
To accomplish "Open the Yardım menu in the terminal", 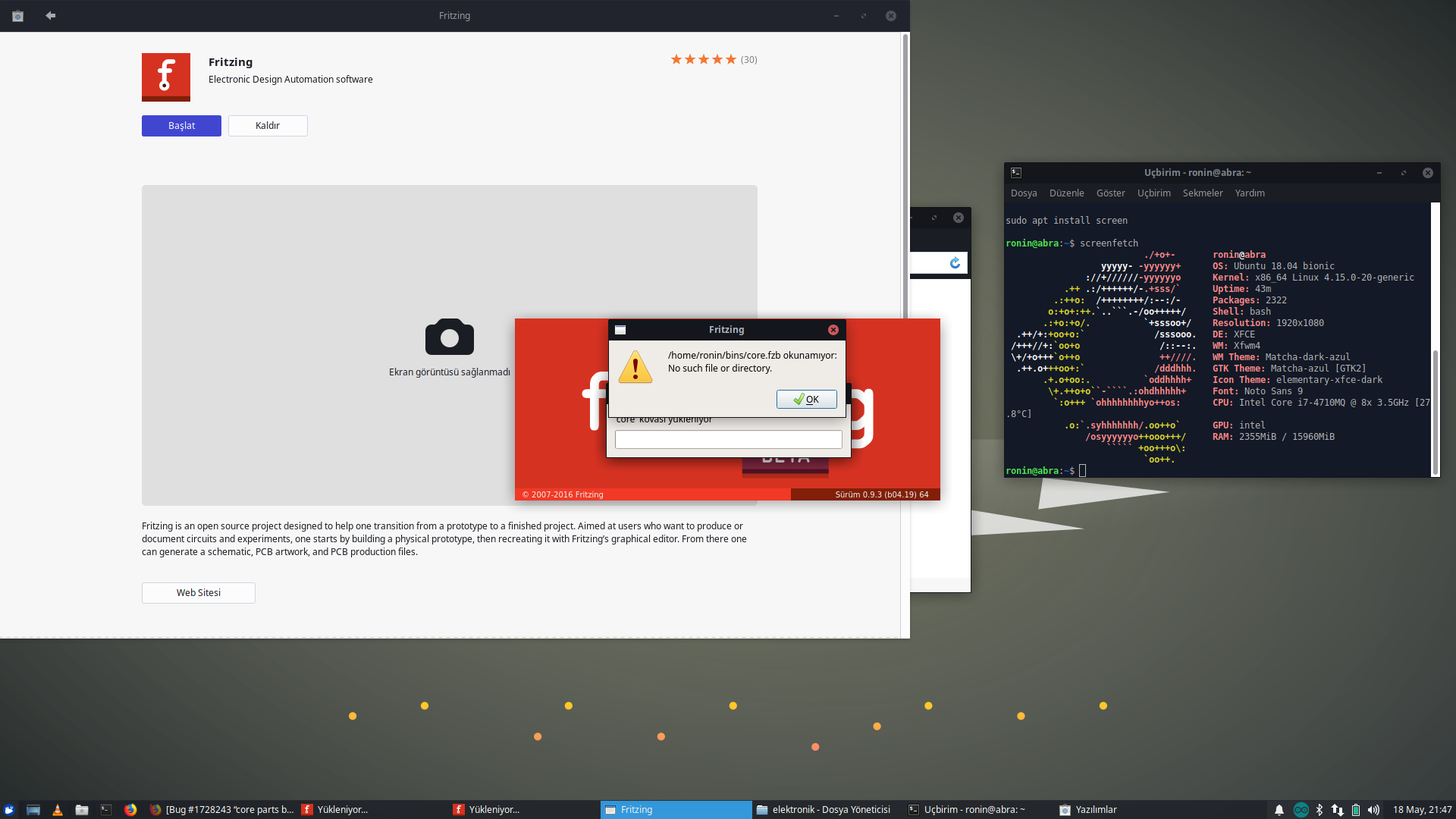I will [1250, 193].
